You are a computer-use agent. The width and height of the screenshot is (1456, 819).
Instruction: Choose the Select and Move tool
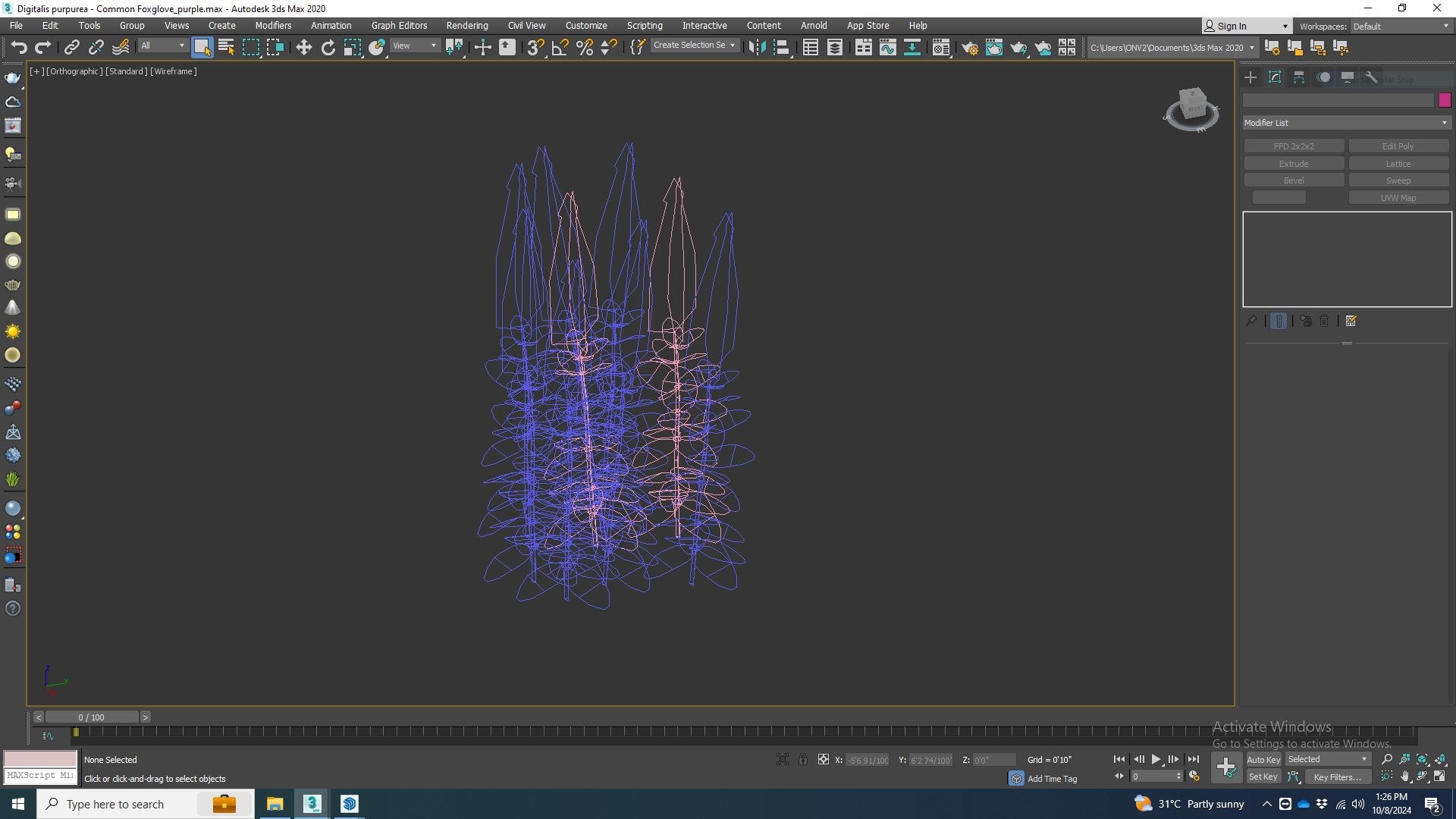click(x=303, y=47)
